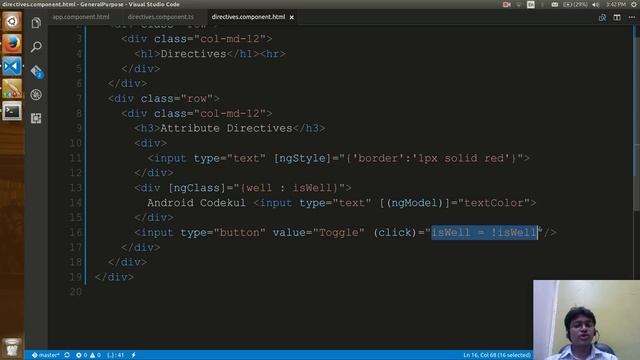The width and height of the screenshot is (640, 360).
Task: Close the directives.component.html tab
Action: pos(291,17)
